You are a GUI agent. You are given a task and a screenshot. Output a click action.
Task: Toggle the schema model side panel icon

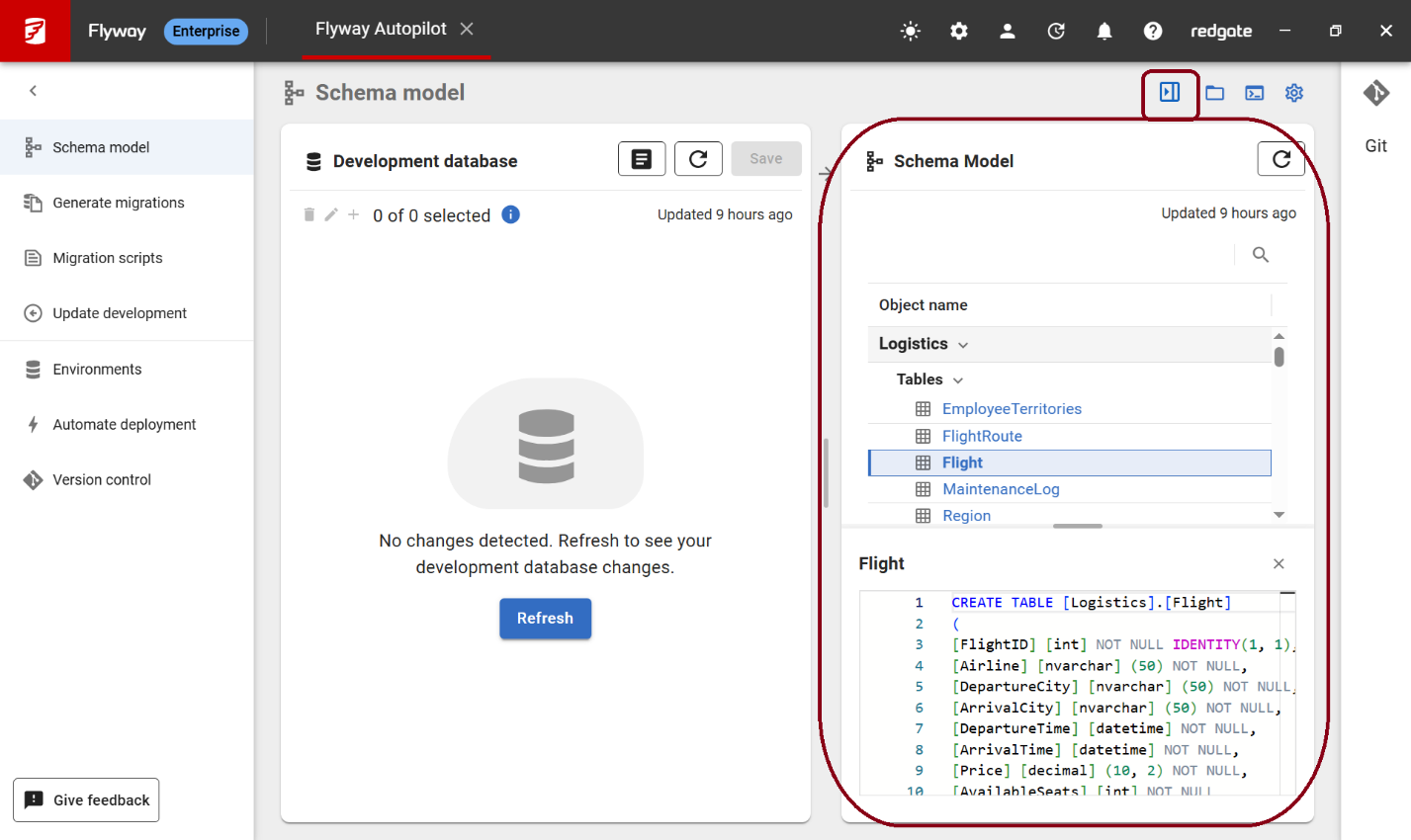[x=1170, y=93]
